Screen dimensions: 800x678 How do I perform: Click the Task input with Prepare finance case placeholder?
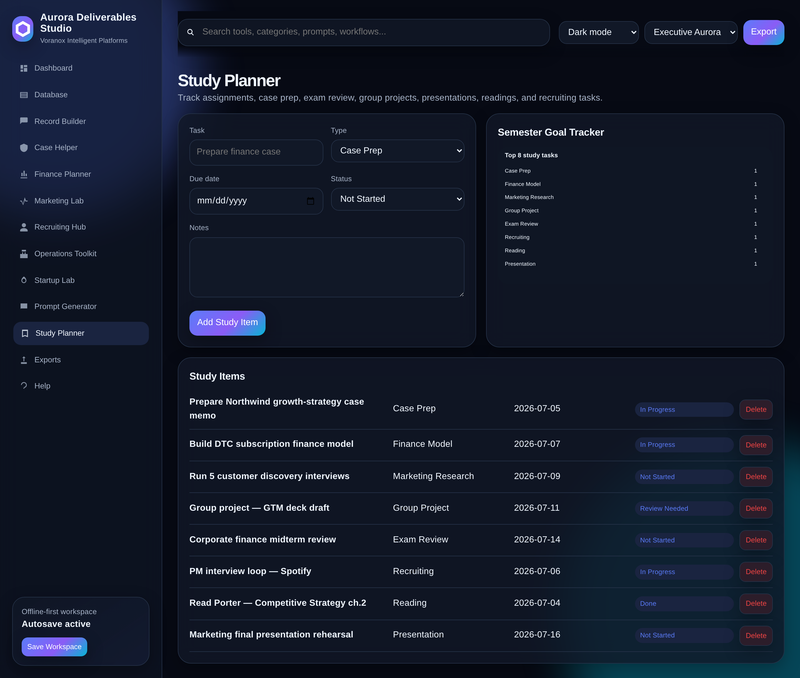pos(256,152)
